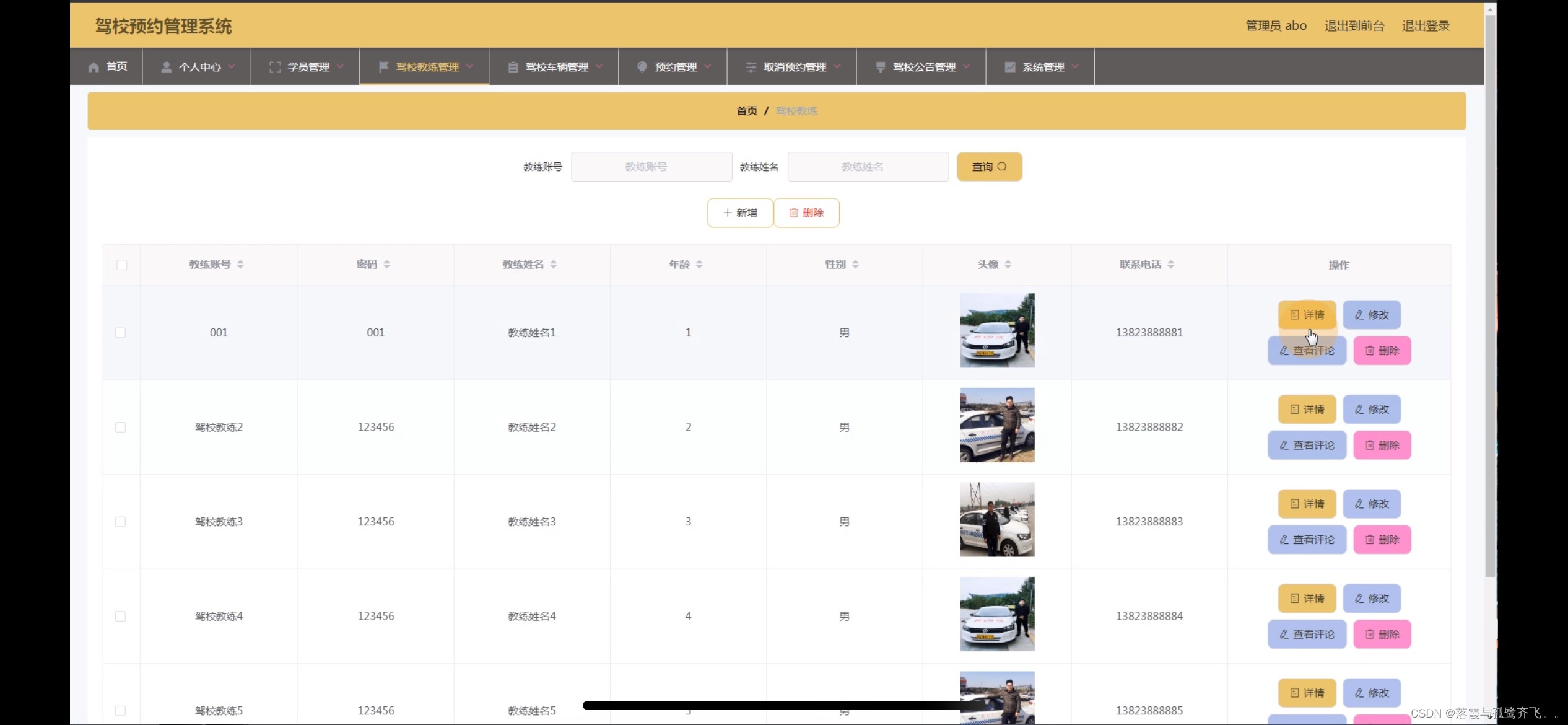Expand the 个人中心 dropdown chevron
The width and height of the screenshot is (1568, 725).
[232, 66]
